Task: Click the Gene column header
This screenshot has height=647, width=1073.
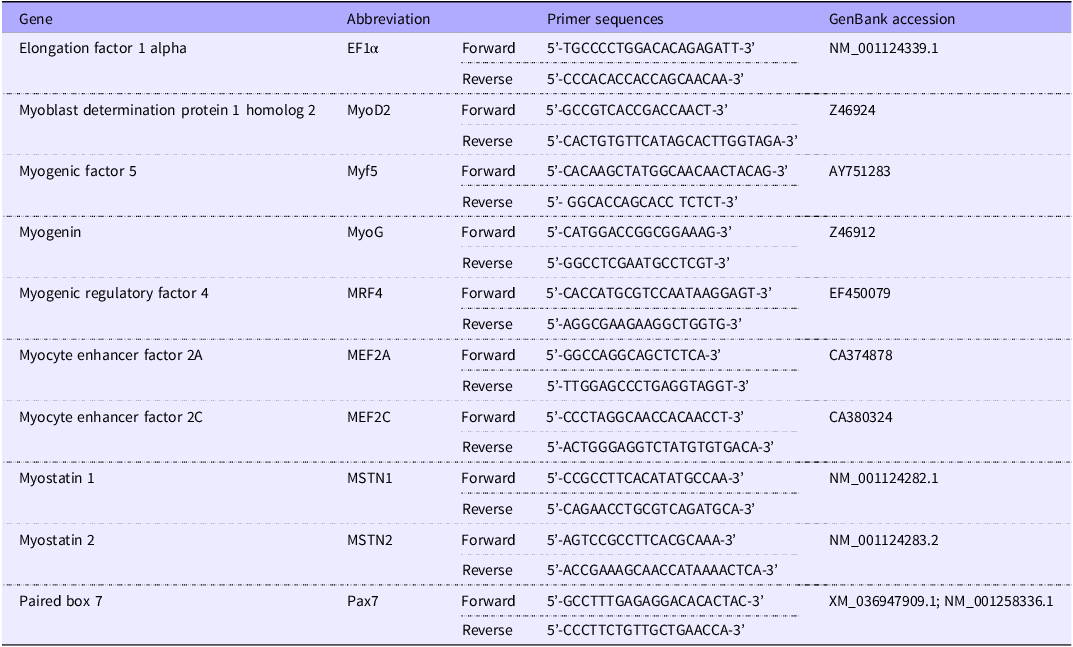Action: click(35, 19)
